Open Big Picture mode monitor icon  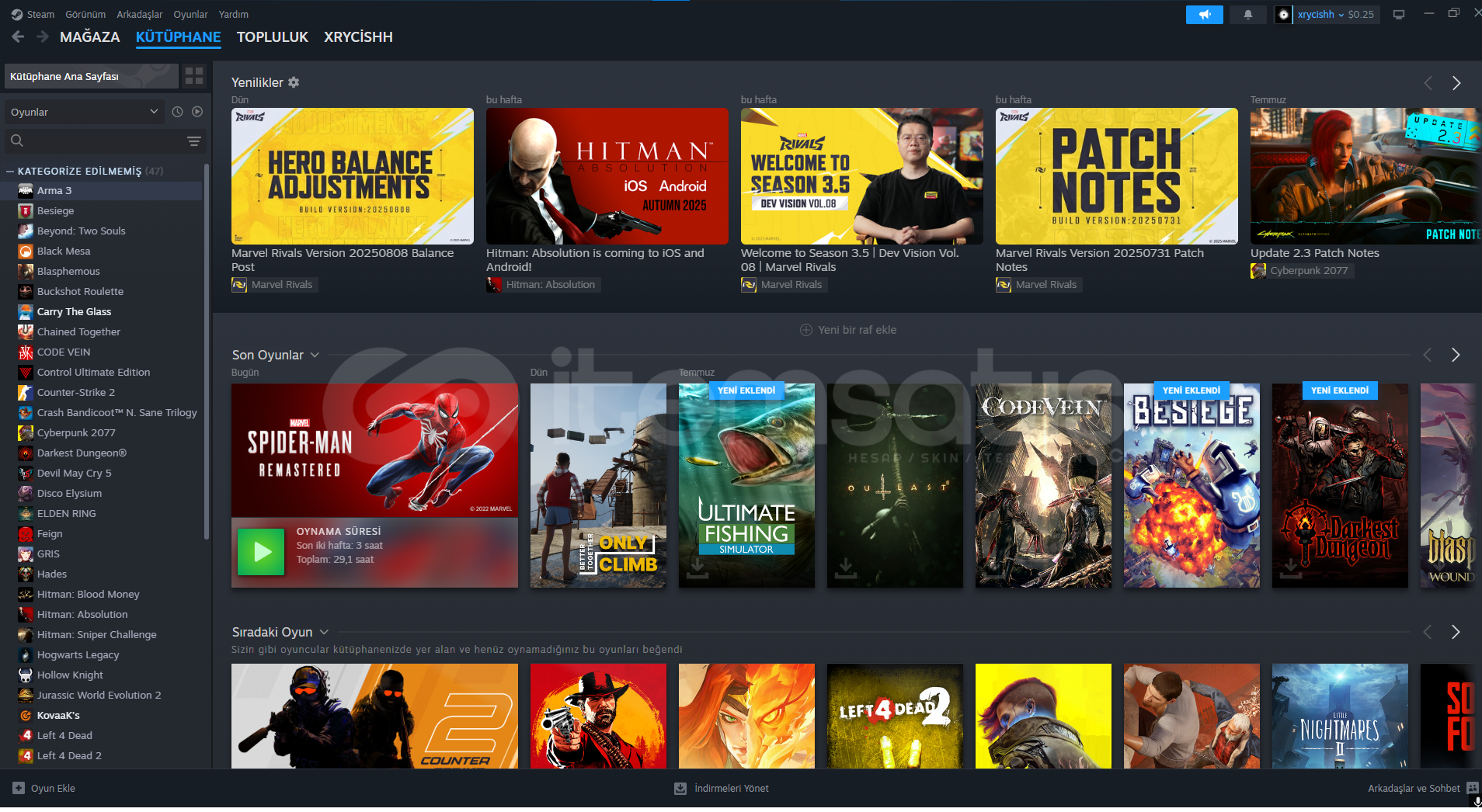[1398, 14]
